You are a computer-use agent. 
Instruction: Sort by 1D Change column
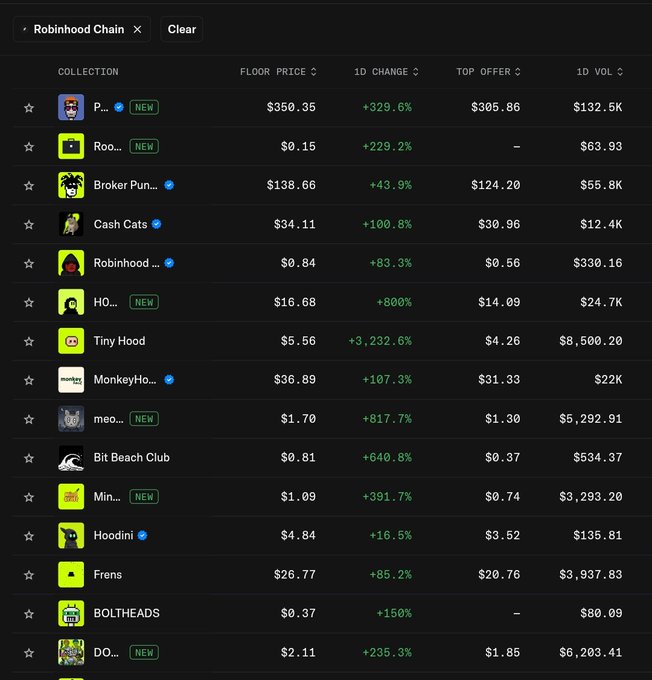[386, 72]
